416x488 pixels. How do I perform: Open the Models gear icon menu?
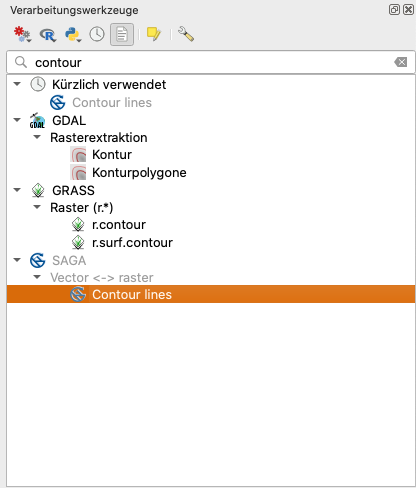(x=22, y=34)
